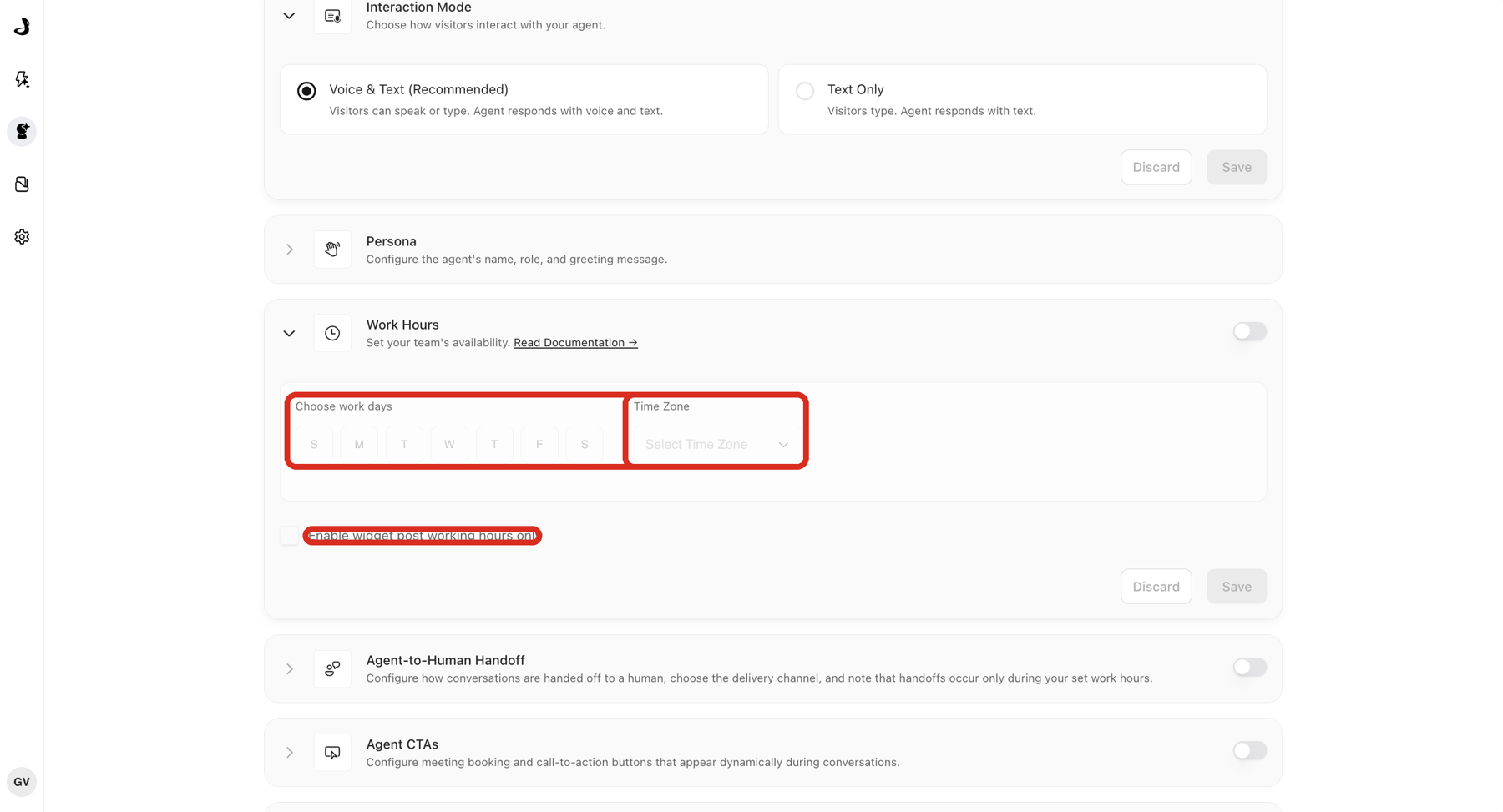1503x812 pixels.
Task: Click the "Choose work days" label
Action: tap(343, 406)
